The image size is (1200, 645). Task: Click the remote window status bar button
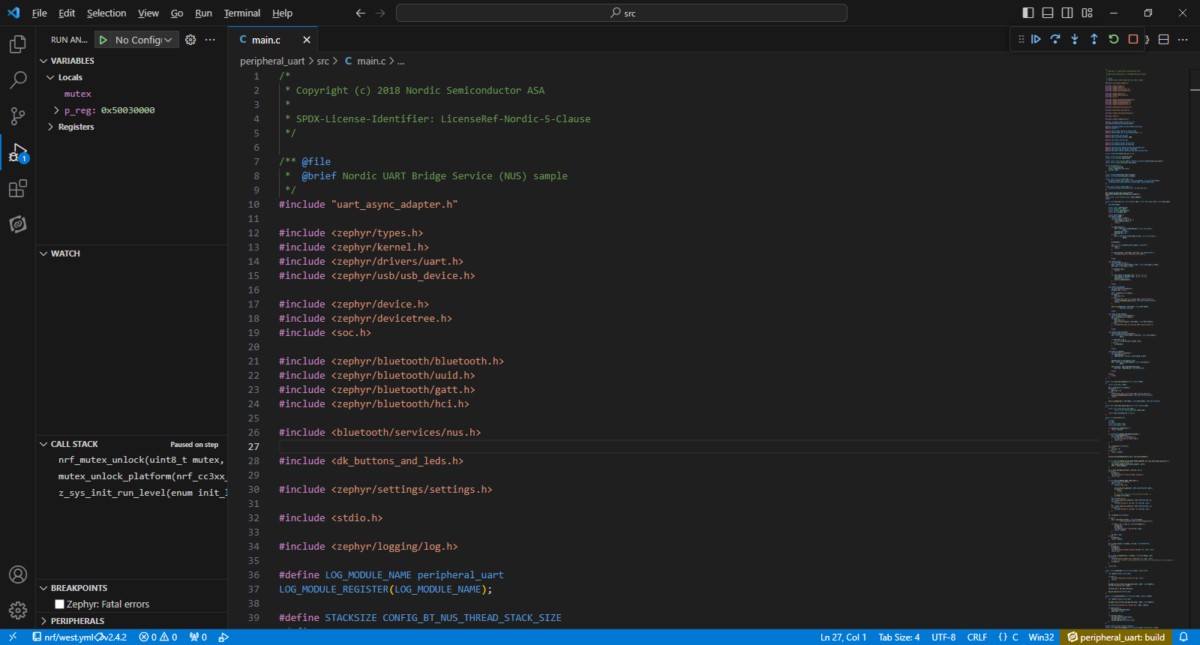(x=12, y=637)
